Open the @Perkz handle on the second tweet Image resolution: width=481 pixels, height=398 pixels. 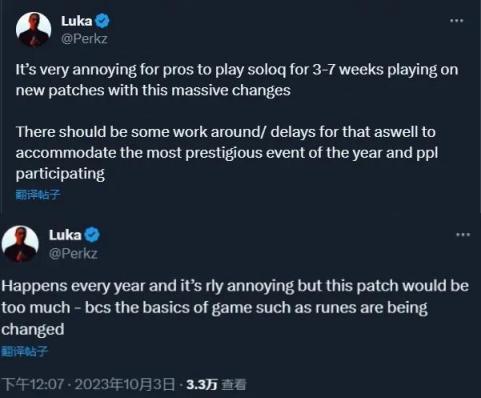pos(73,254)
